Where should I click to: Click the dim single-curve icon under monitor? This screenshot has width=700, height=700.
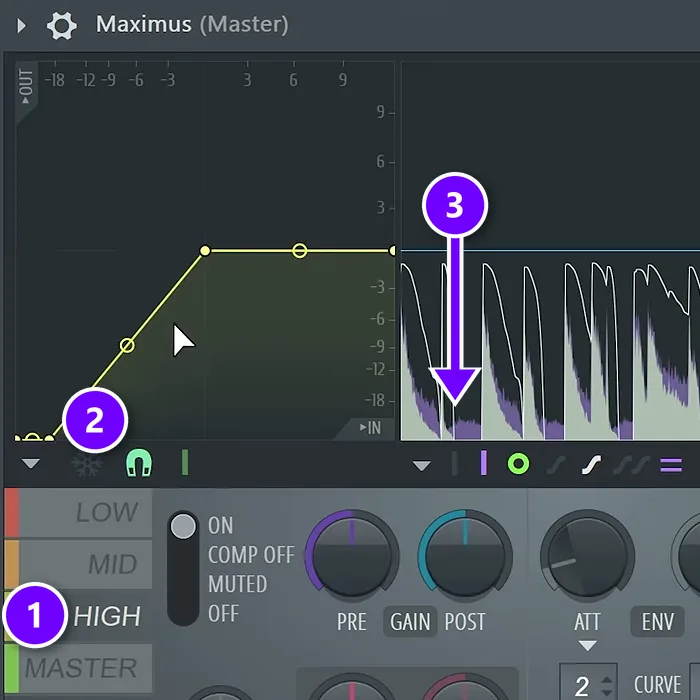[557, 466]
